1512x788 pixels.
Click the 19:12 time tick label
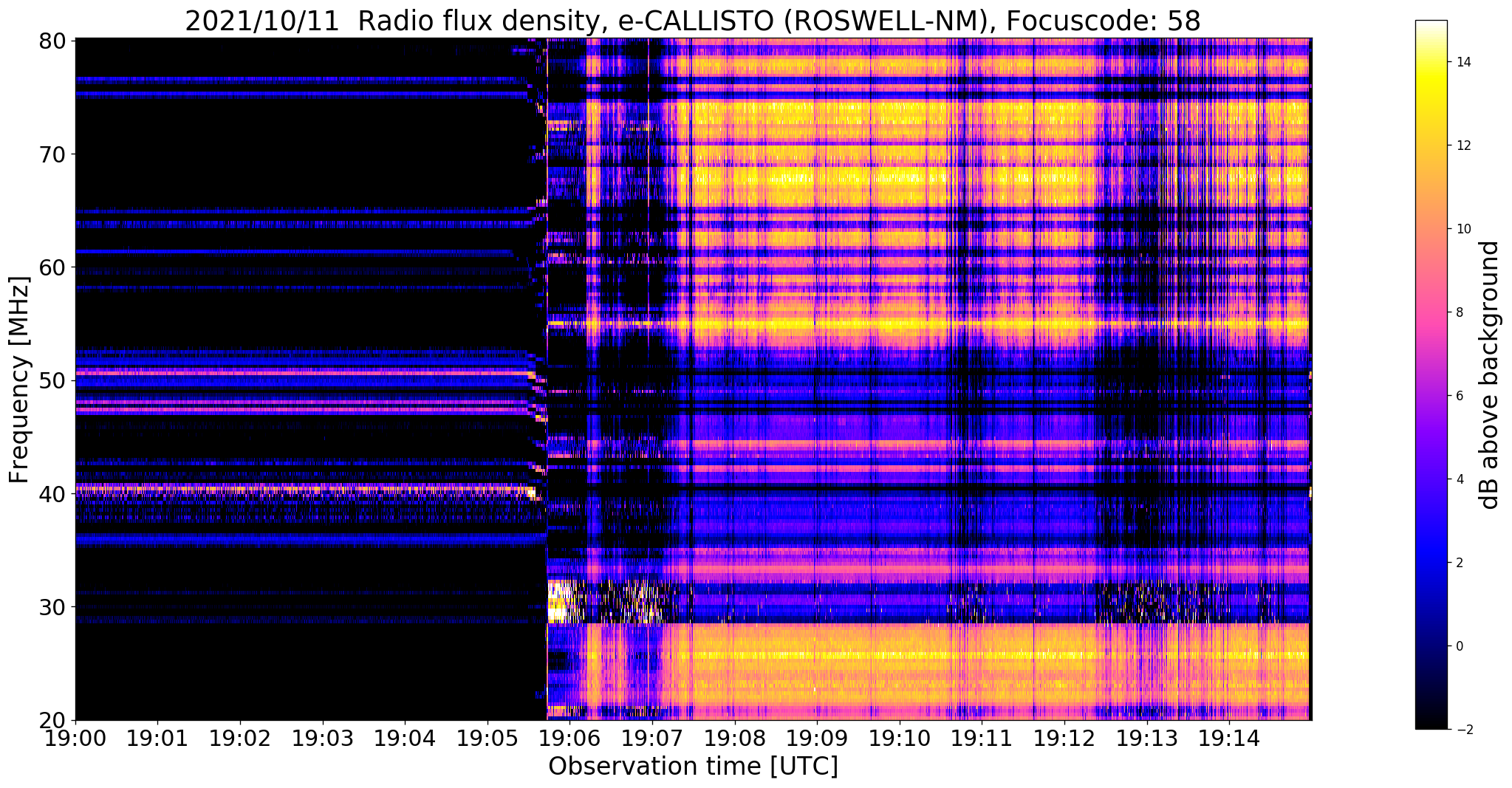(x=1064, y=739)
